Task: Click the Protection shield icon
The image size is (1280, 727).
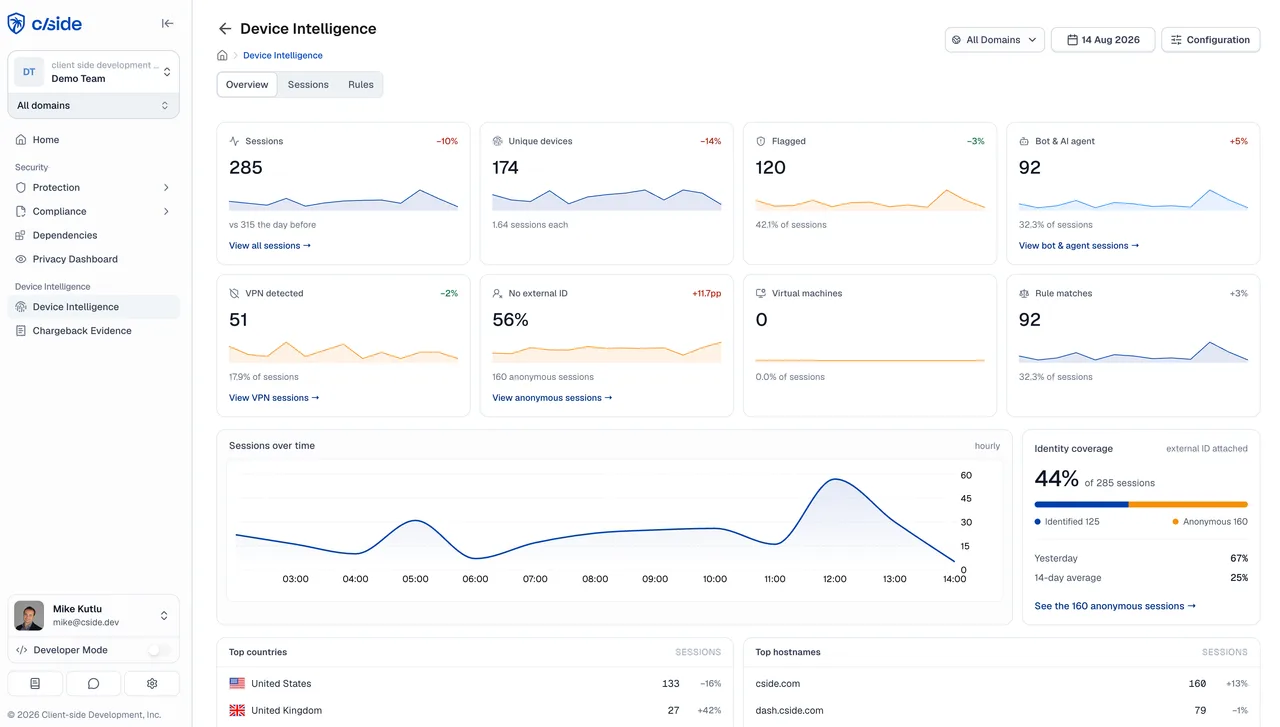Action: click(21, 188)
